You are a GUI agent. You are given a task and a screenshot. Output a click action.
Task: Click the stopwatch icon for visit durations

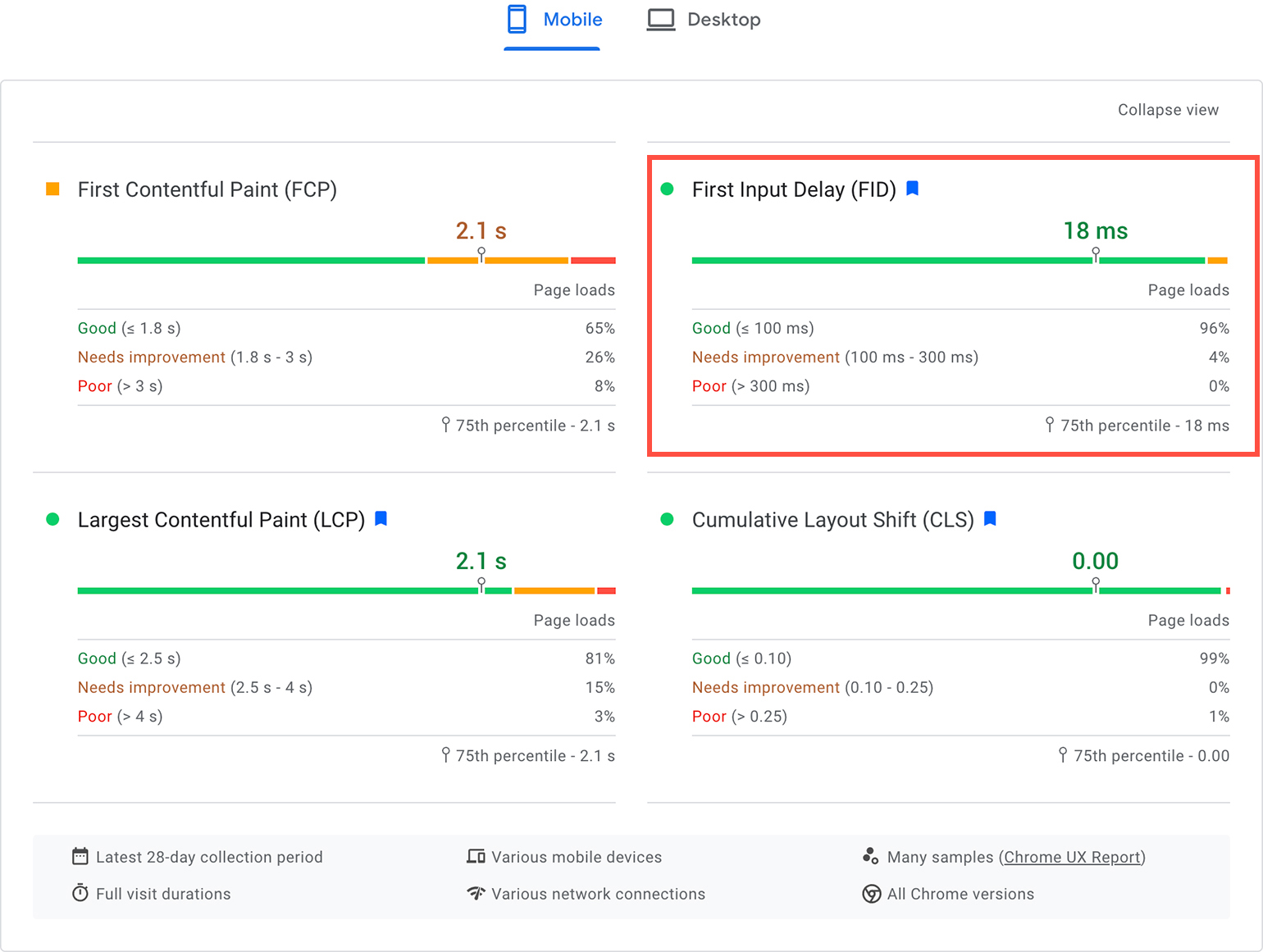80,893
